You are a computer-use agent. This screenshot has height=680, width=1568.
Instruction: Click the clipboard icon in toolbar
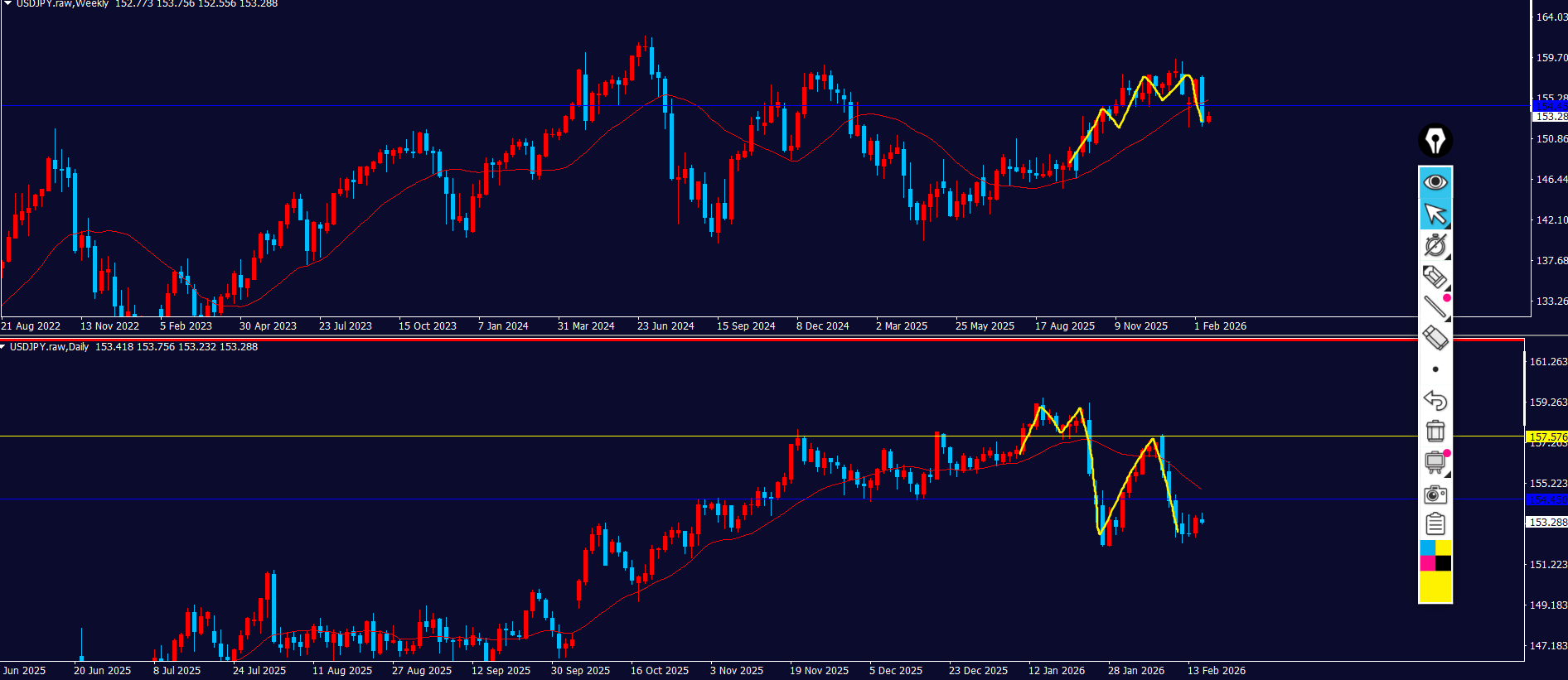(1435, 524)
